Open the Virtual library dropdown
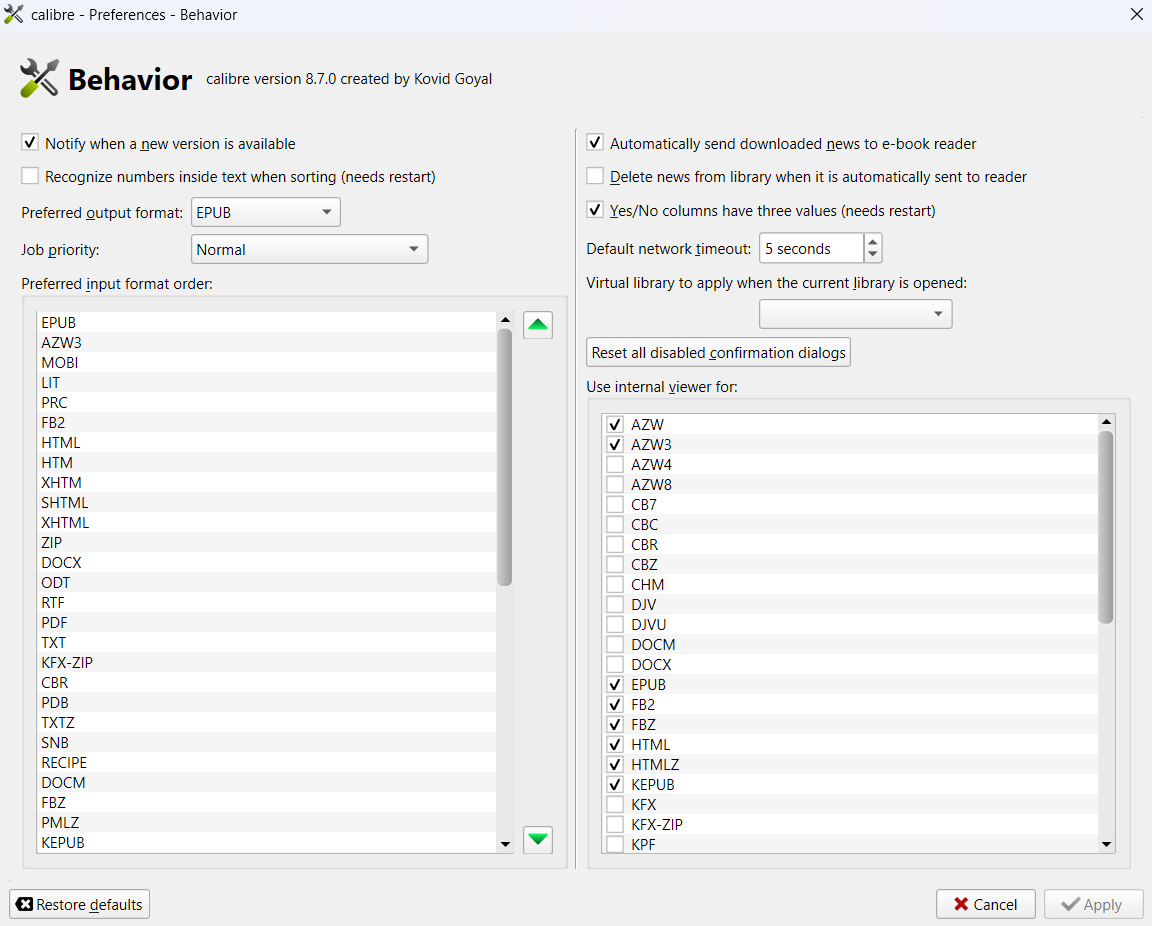This screenshot has width=1152, height=926. pyautogui.click(x=855, y=314)
